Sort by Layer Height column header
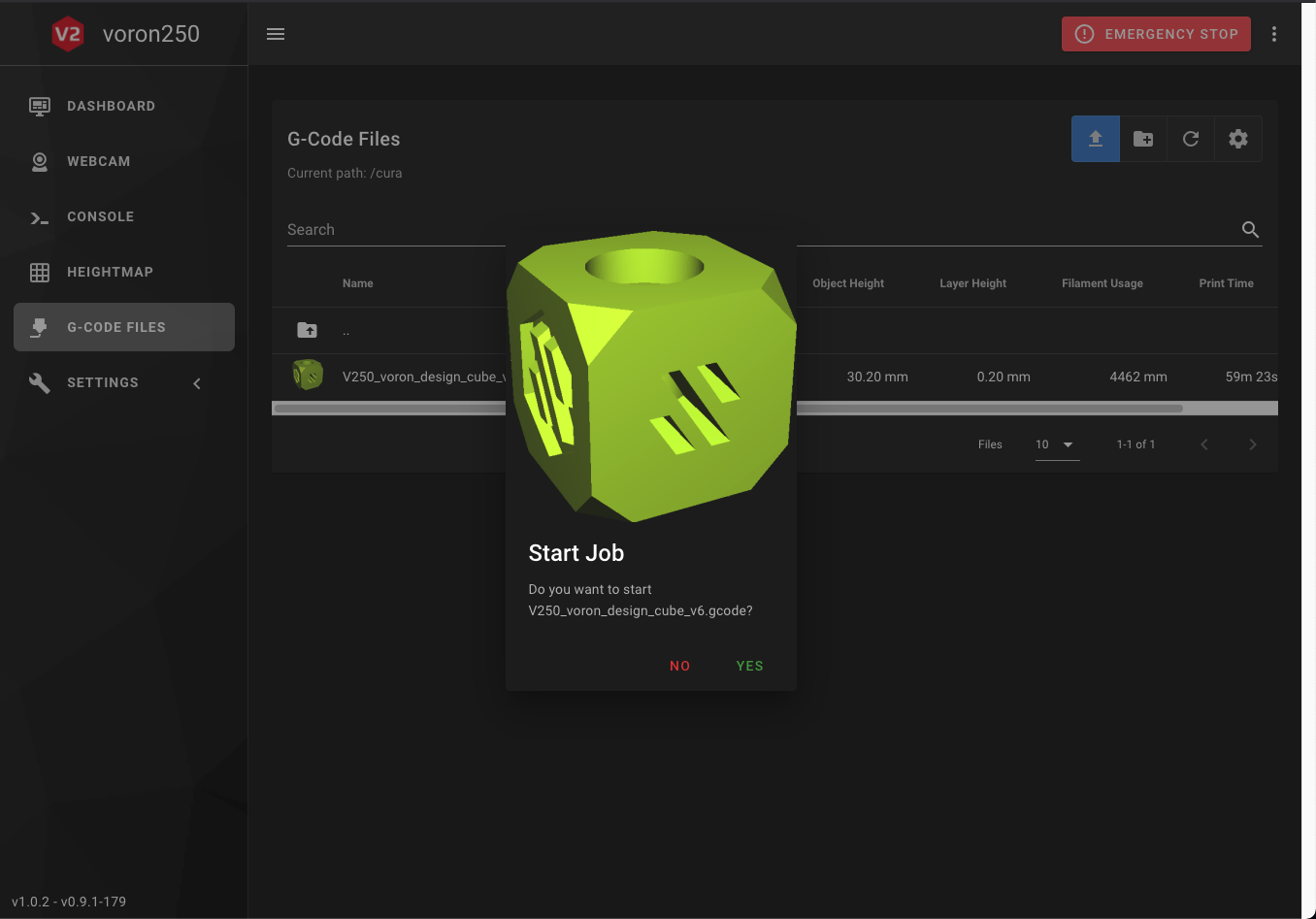1316x919 pixels. coord(972,283)
